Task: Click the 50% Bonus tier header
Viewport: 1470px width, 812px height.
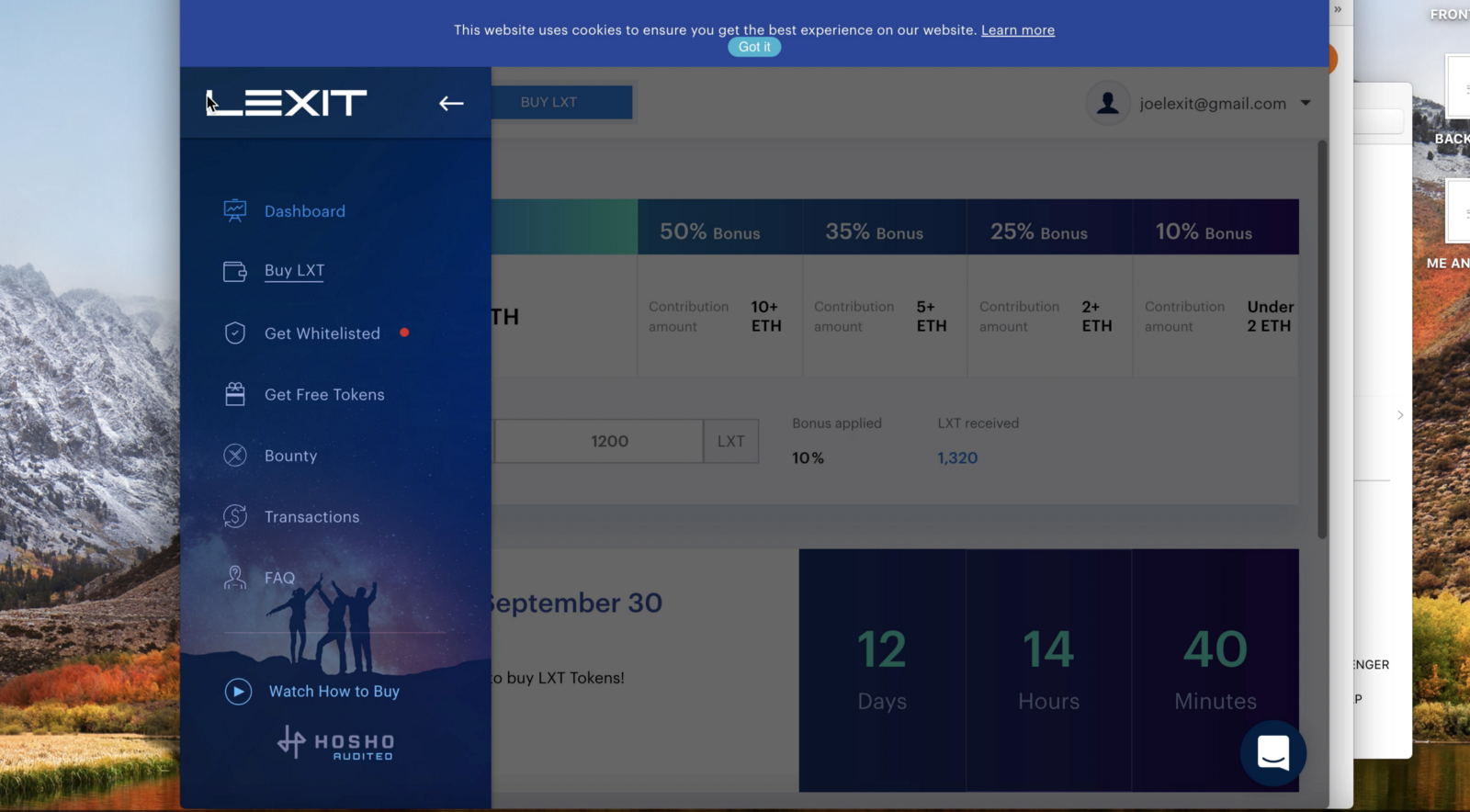Action: point(720,227)
